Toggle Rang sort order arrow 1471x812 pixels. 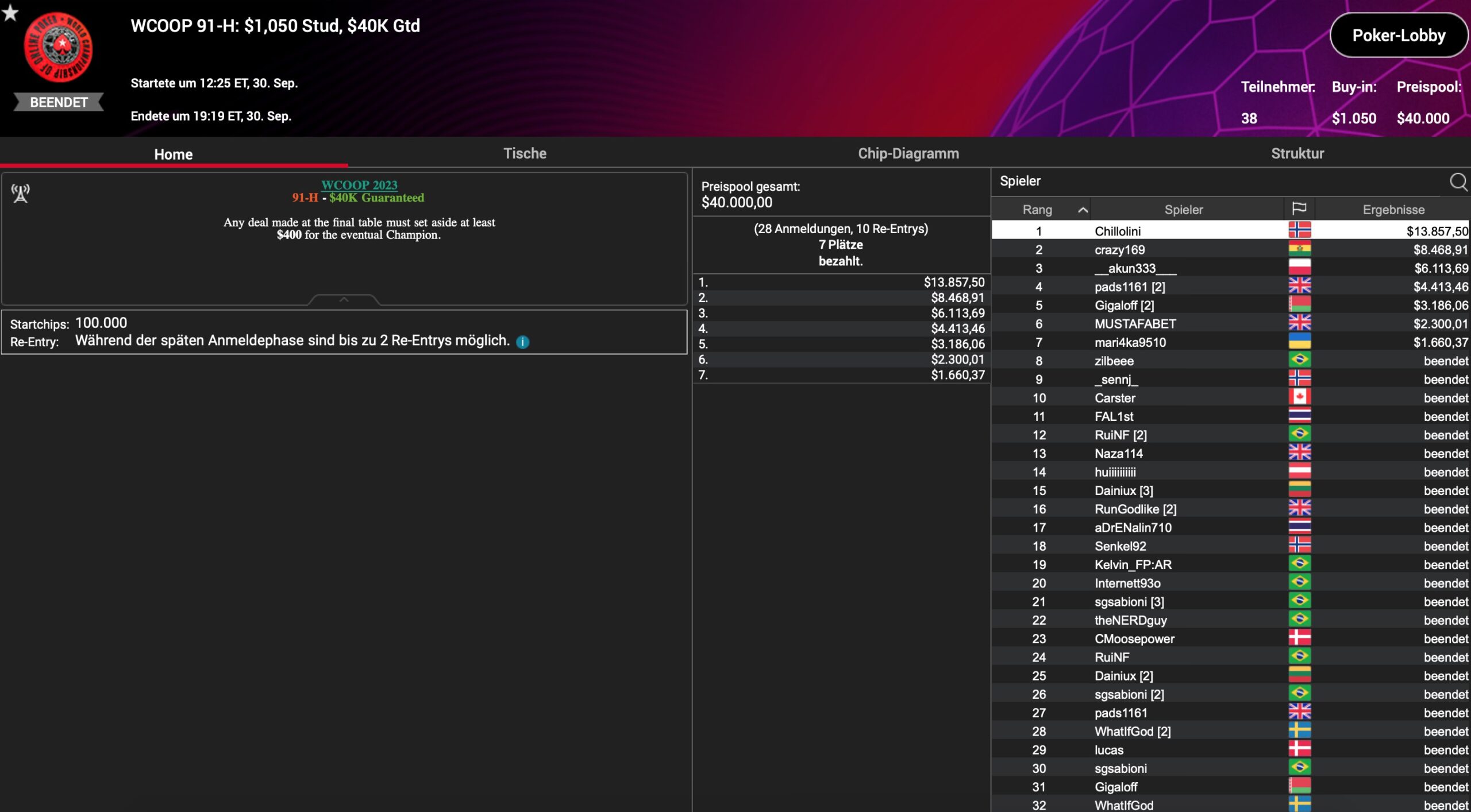click(1083, 210)
